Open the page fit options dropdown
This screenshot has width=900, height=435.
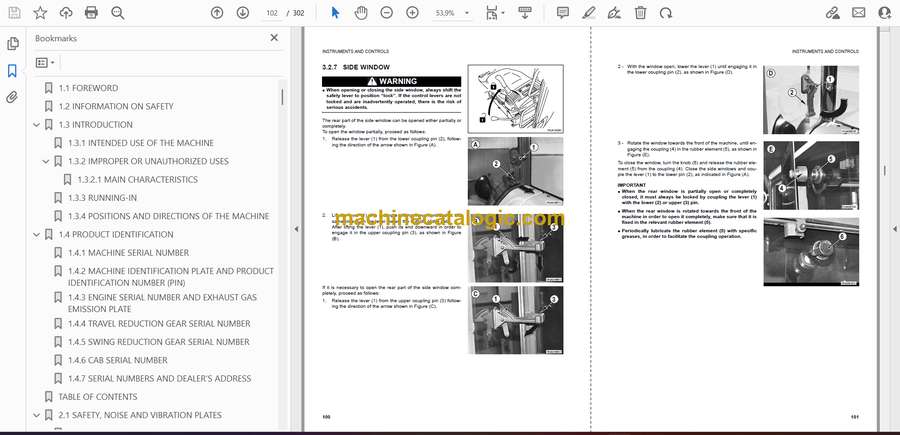pyautogui.click(x=495, y=13)
